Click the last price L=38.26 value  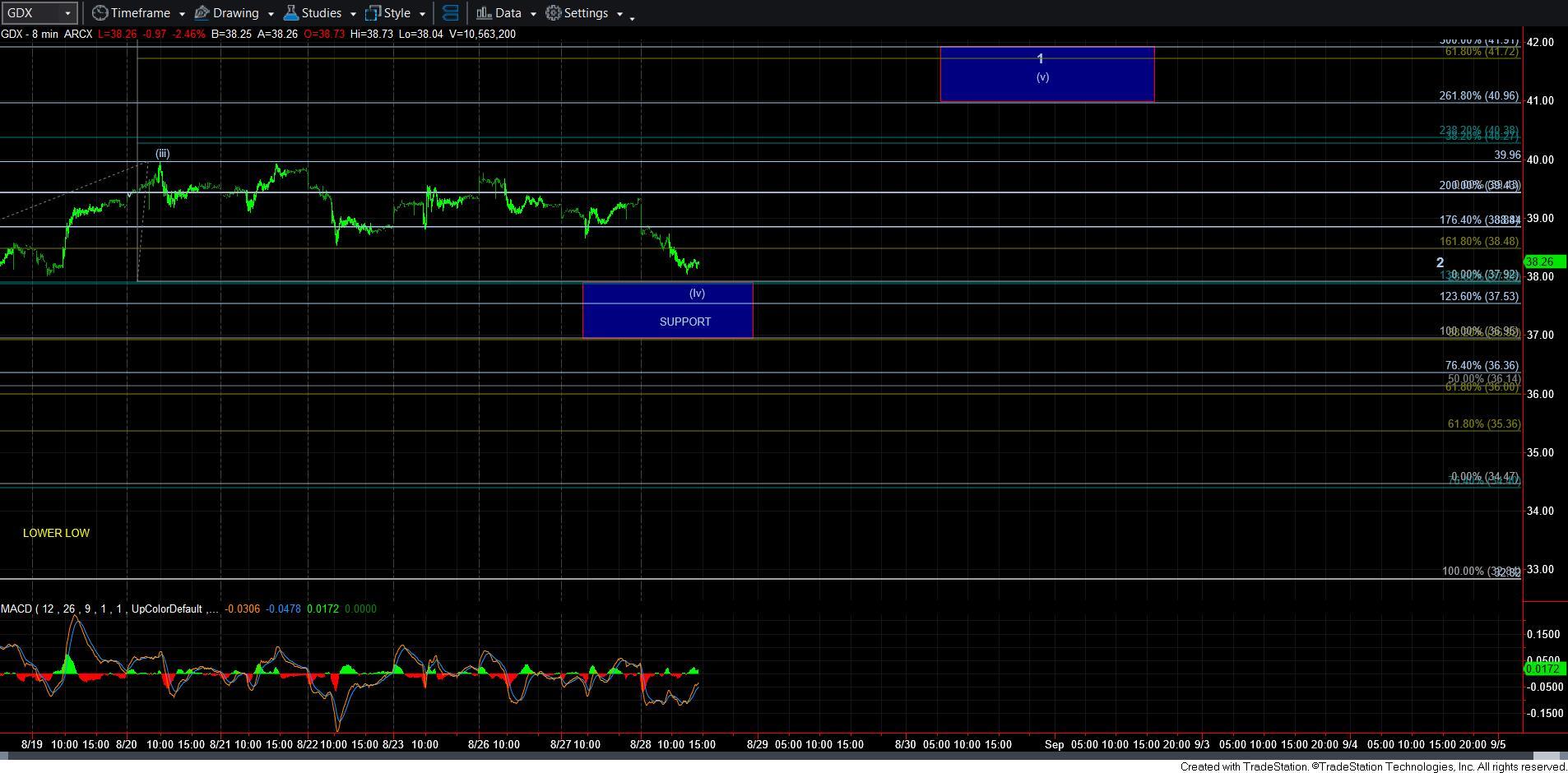pos(116,34)
